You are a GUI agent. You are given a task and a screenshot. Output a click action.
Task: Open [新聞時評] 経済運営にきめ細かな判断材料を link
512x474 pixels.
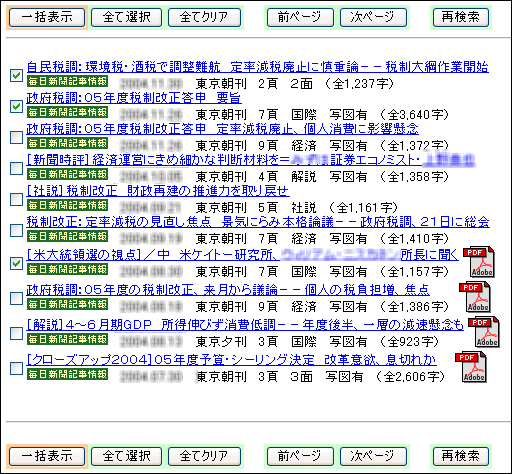[251, 160]
